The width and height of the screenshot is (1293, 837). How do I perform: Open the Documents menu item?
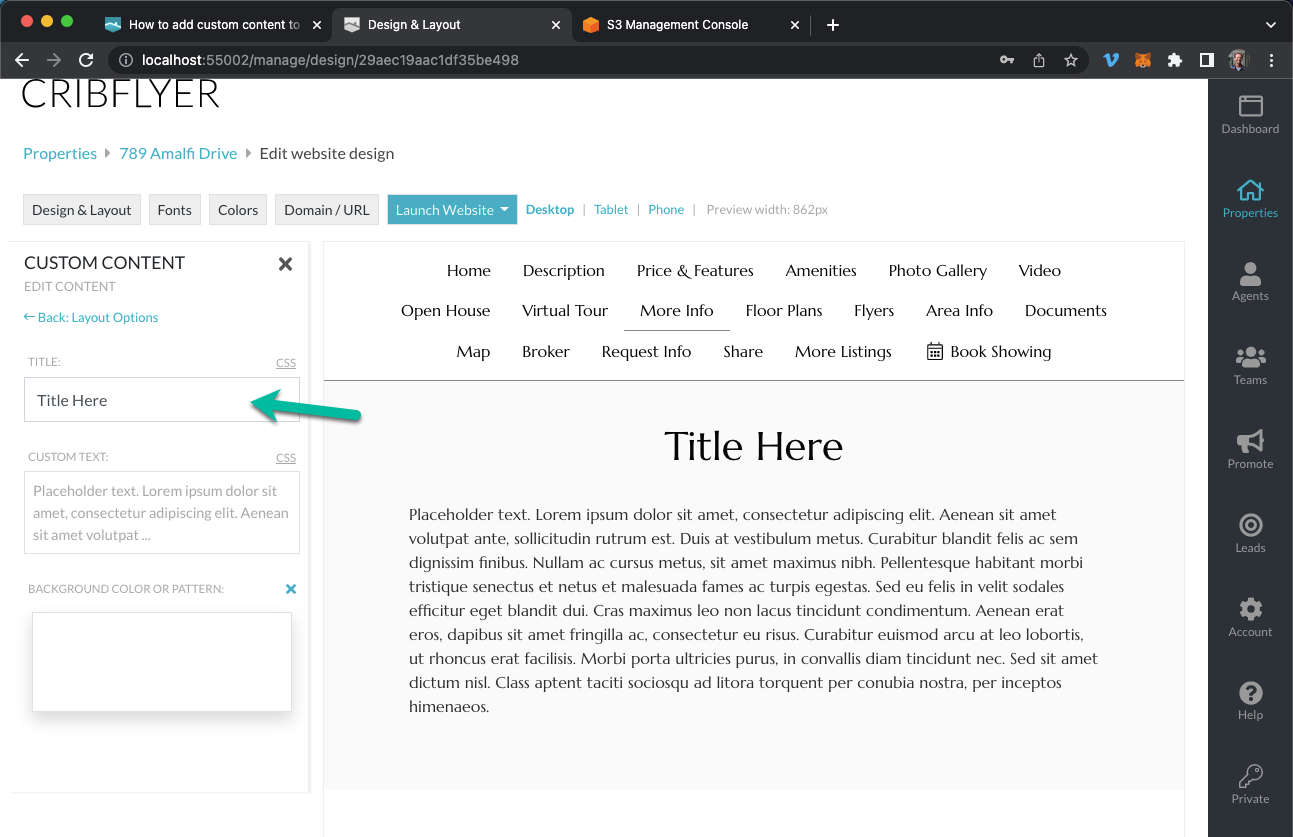pyautogui.click(x=1065, y=311)
